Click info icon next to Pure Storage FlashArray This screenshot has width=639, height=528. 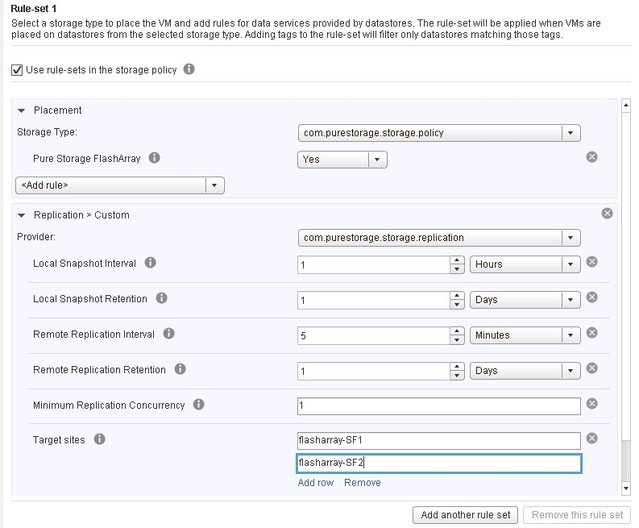point(154,158)
